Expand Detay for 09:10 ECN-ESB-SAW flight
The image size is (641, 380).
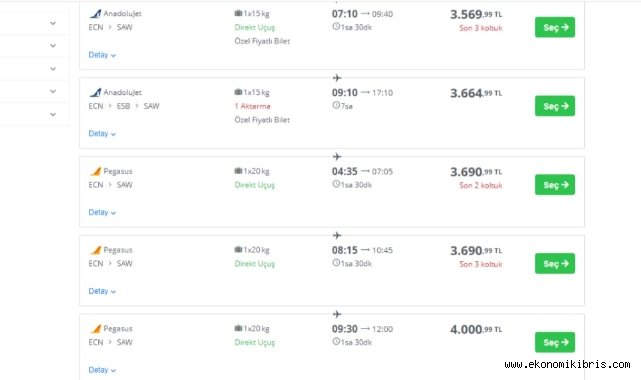(x=102, y=134)
